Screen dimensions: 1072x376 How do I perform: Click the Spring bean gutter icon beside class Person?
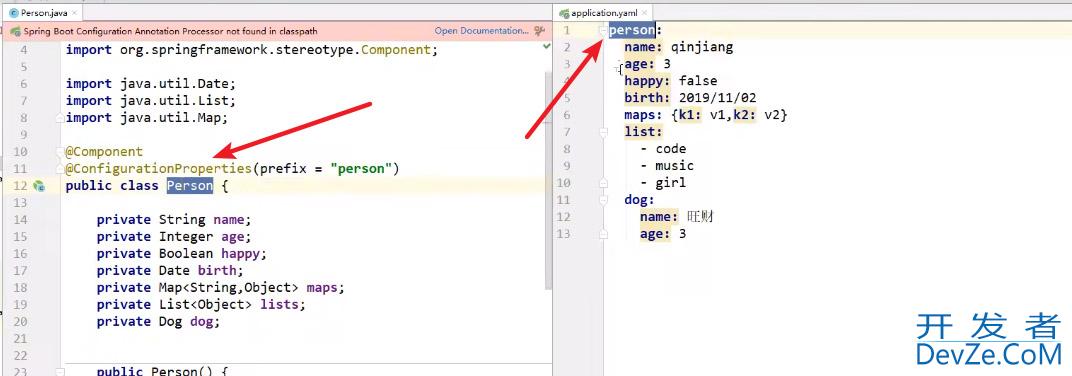pyautogui.click(x=38, y=186)
